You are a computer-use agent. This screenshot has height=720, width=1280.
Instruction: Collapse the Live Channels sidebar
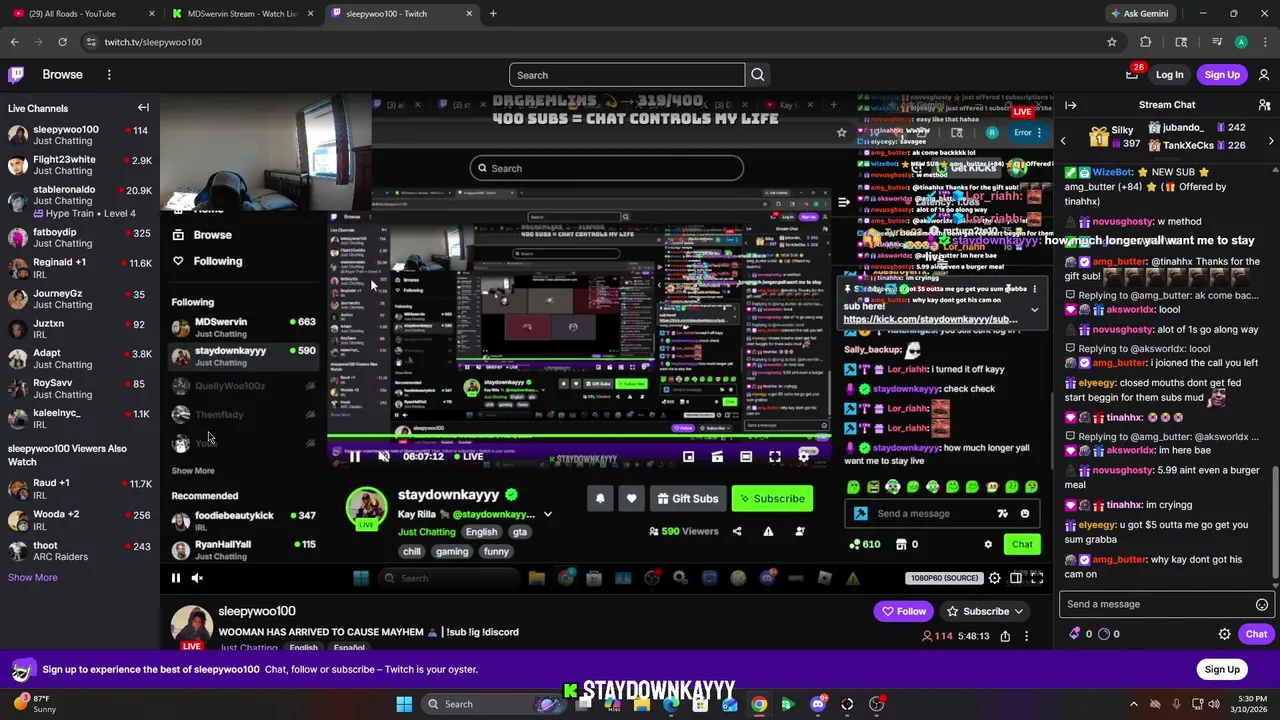pos(143,108)
